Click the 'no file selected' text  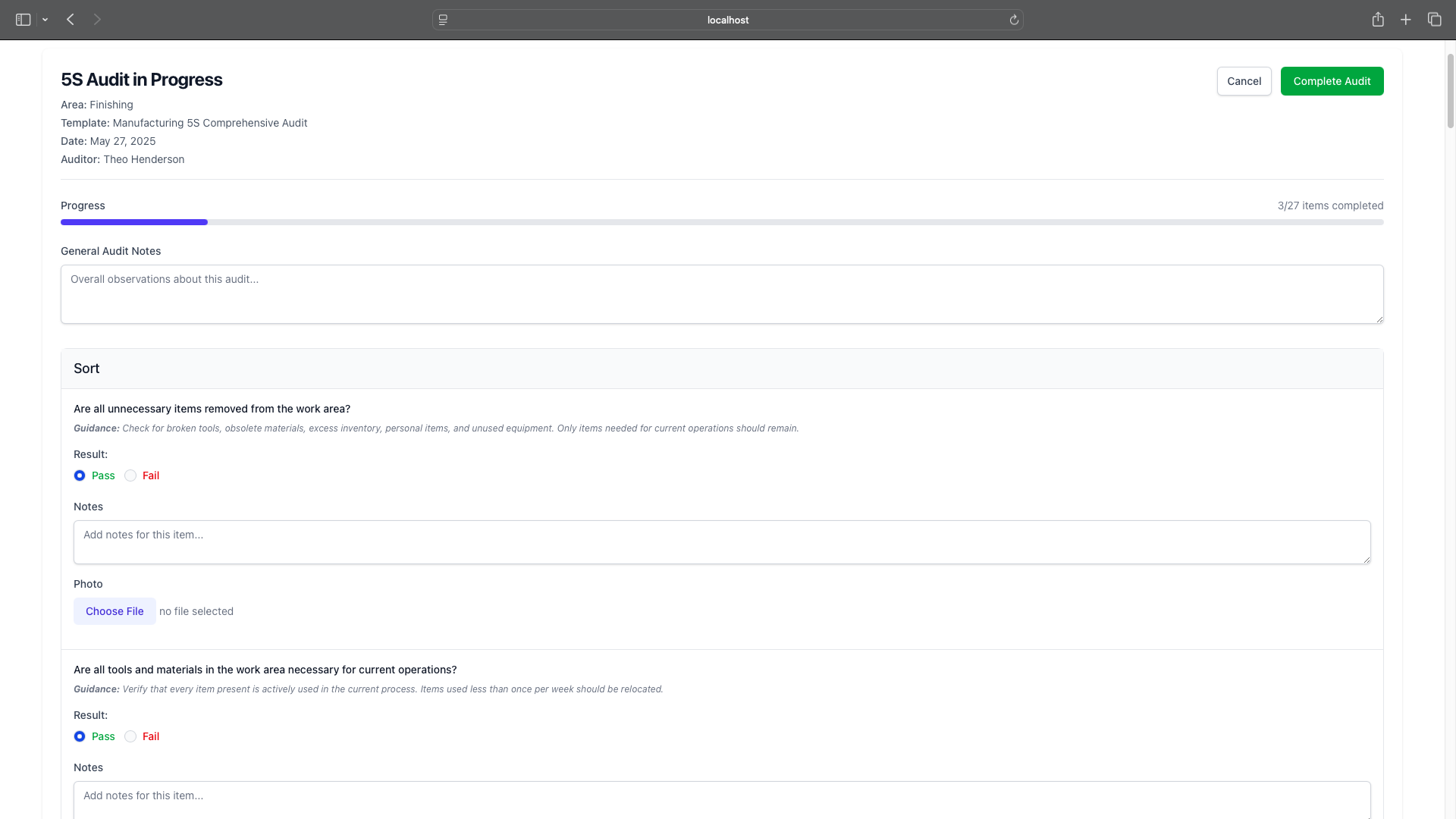(196, 611)
